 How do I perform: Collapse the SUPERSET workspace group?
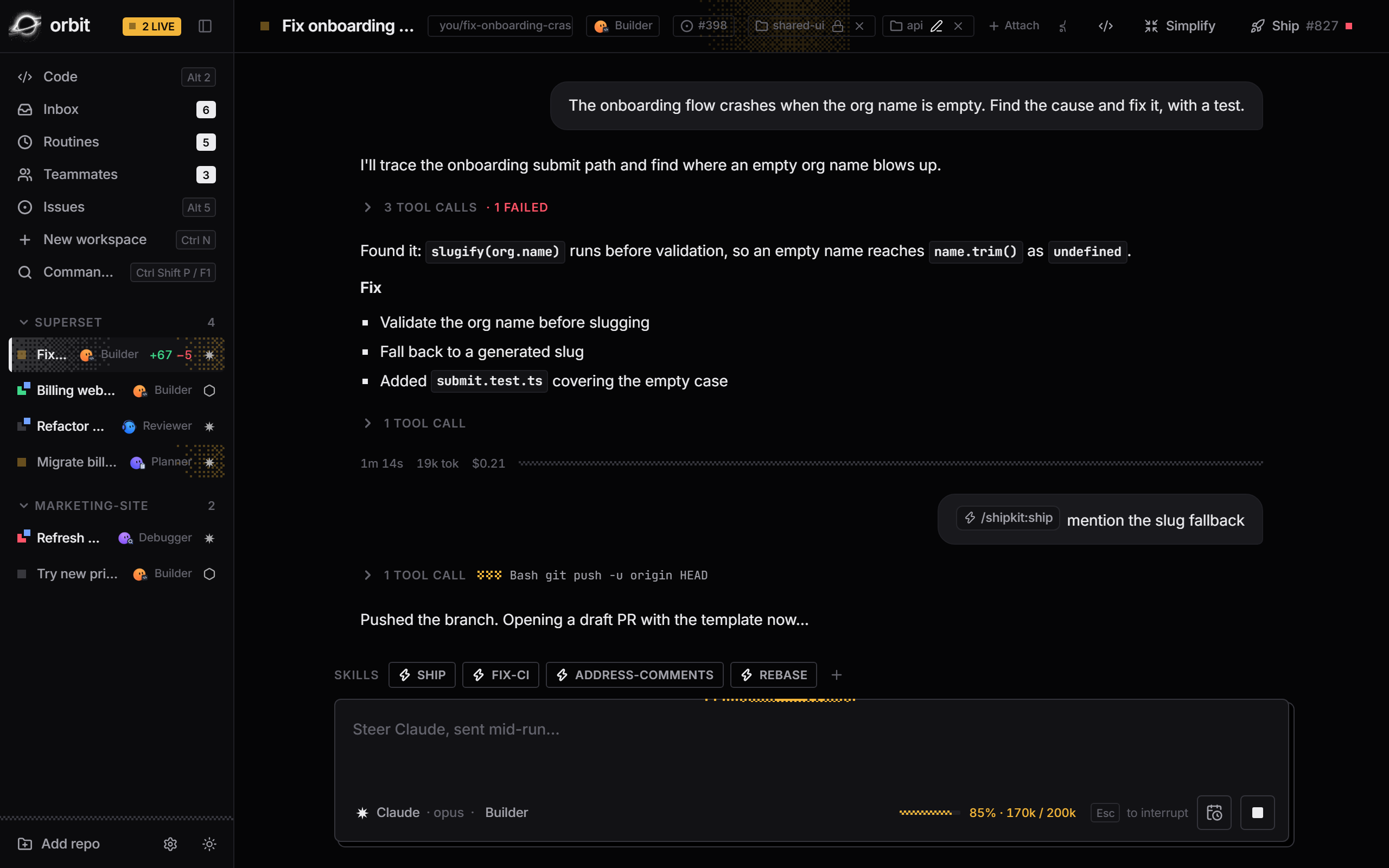23,322
